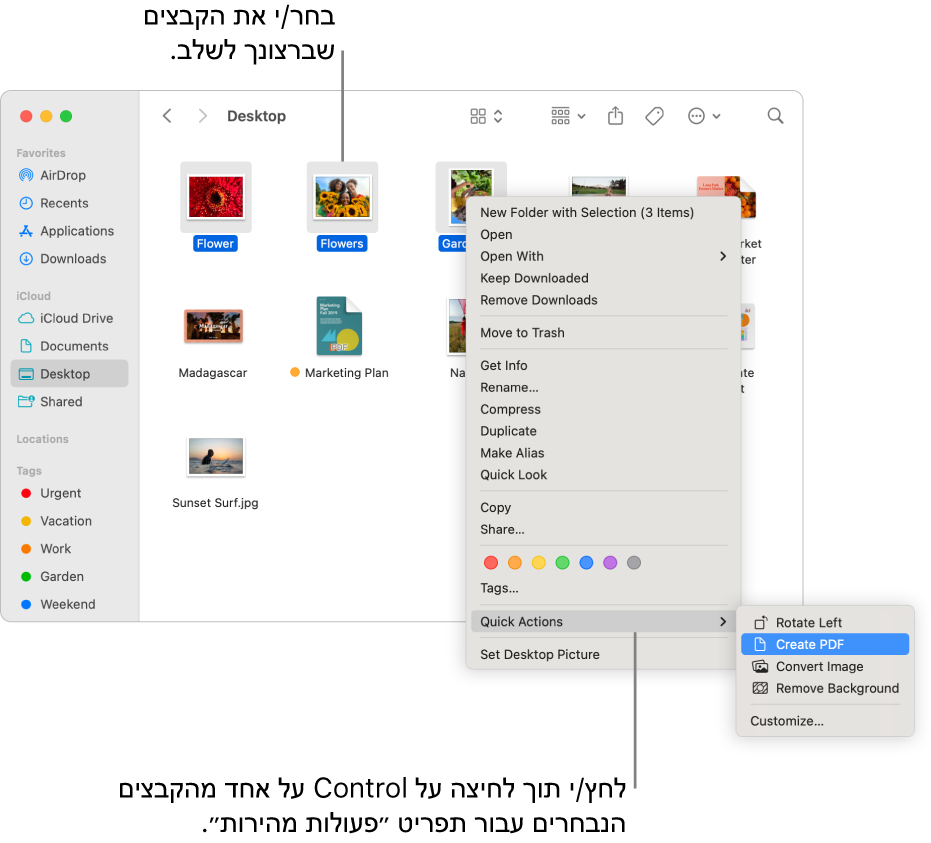This screenshot has height=843, width=931.
Task: Open the More actions ellipsis menu
Action: (x=704, y=116)
